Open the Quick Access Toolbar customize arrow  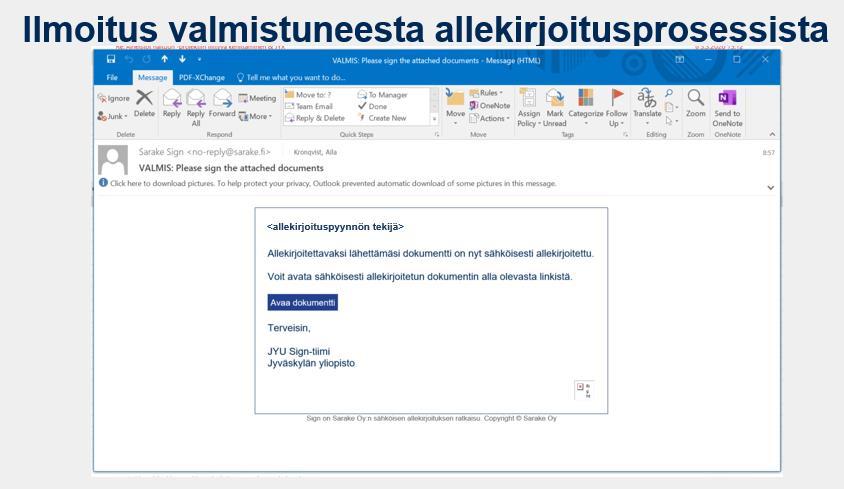pyautogui.click(x=199, y=59)
